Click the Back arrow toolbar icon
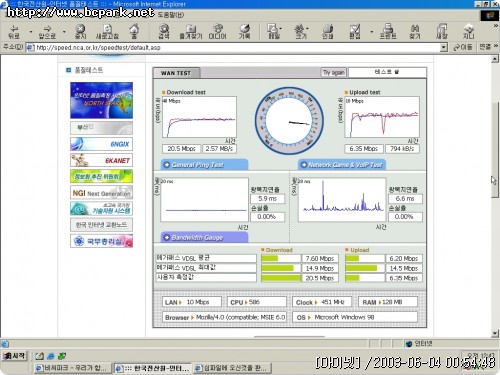Screen dimensions: 500x375 [x=14, y=31]
